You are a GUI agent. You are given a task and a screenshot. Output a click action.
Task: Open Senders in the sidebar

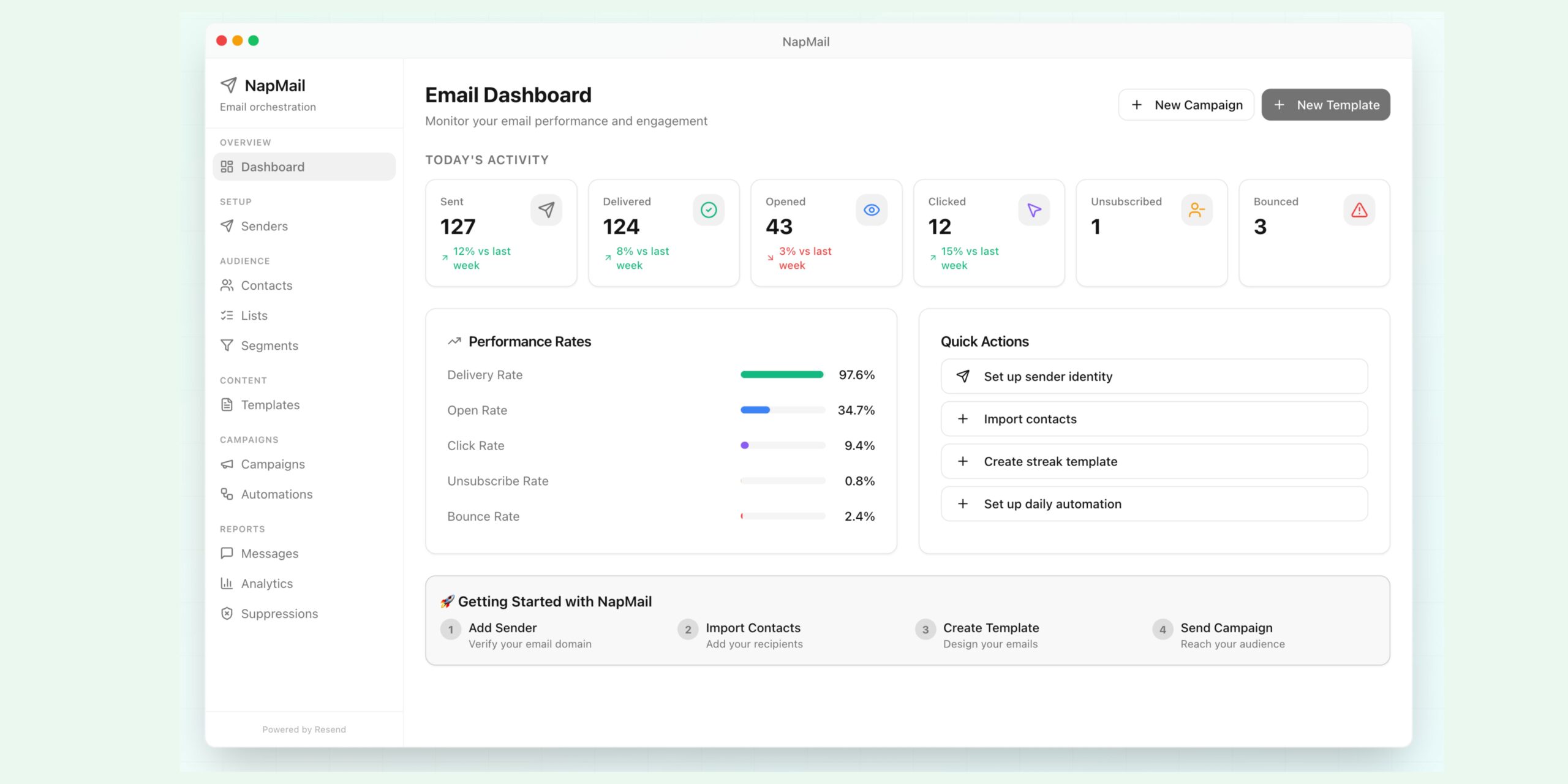point(264,226)
